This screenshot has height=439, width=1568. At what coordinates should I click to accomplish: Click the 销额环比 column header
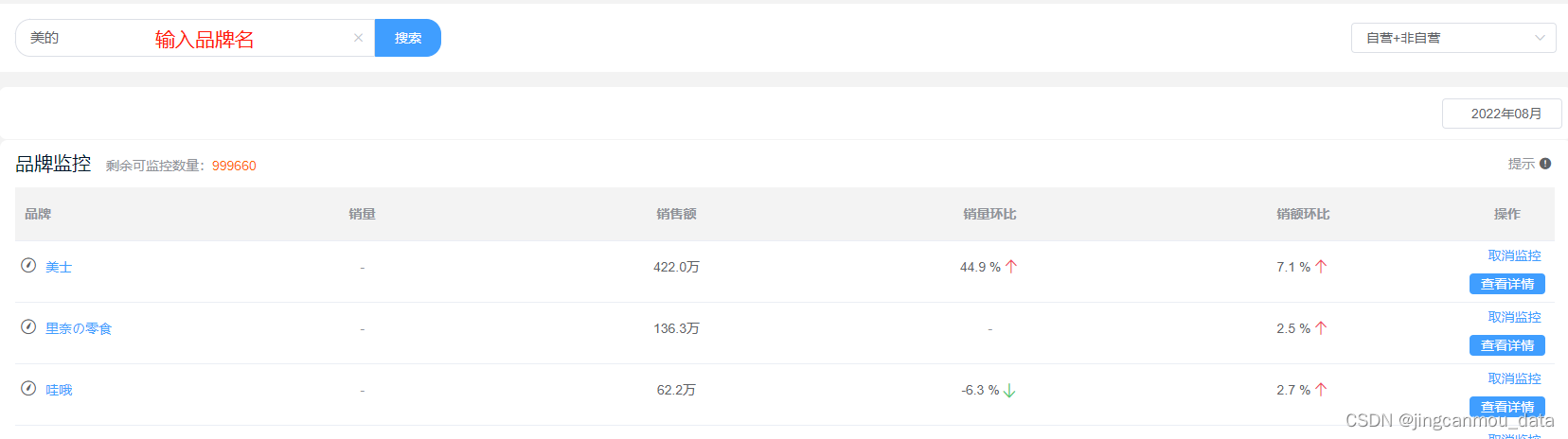(1303, 214)
